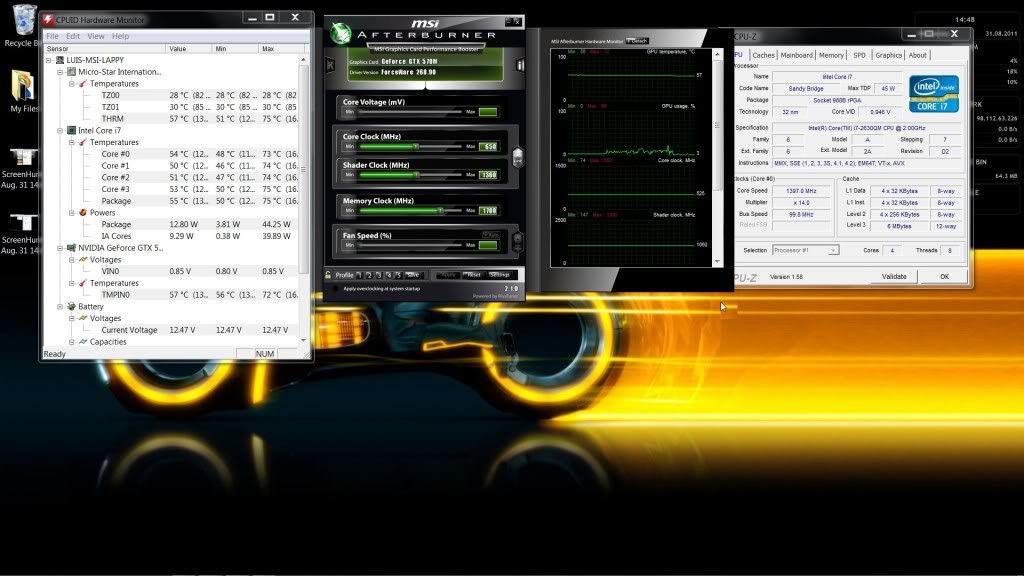Click the Micro-Star motherboard icon in tree
Screen dimensions: 1024x576
point(72,72)
